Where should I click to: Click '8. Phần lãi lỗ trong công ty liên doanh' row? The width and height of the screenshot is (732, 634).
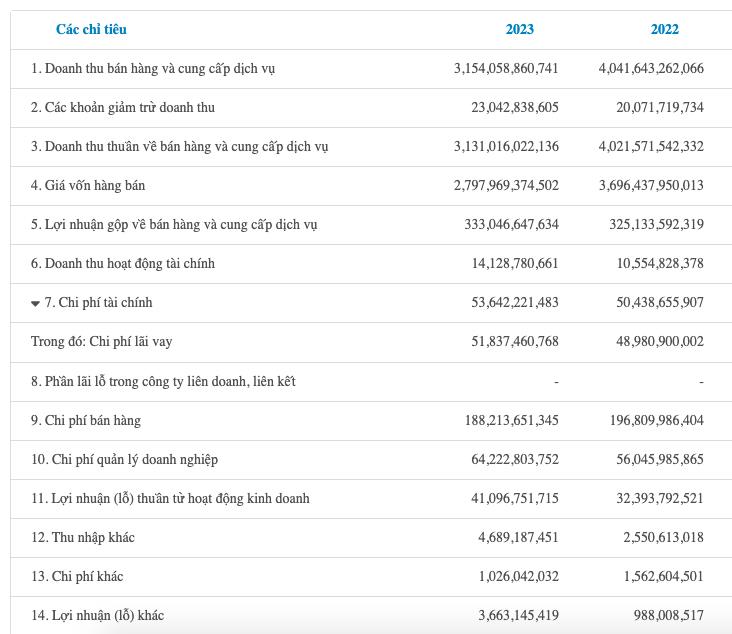163,381
